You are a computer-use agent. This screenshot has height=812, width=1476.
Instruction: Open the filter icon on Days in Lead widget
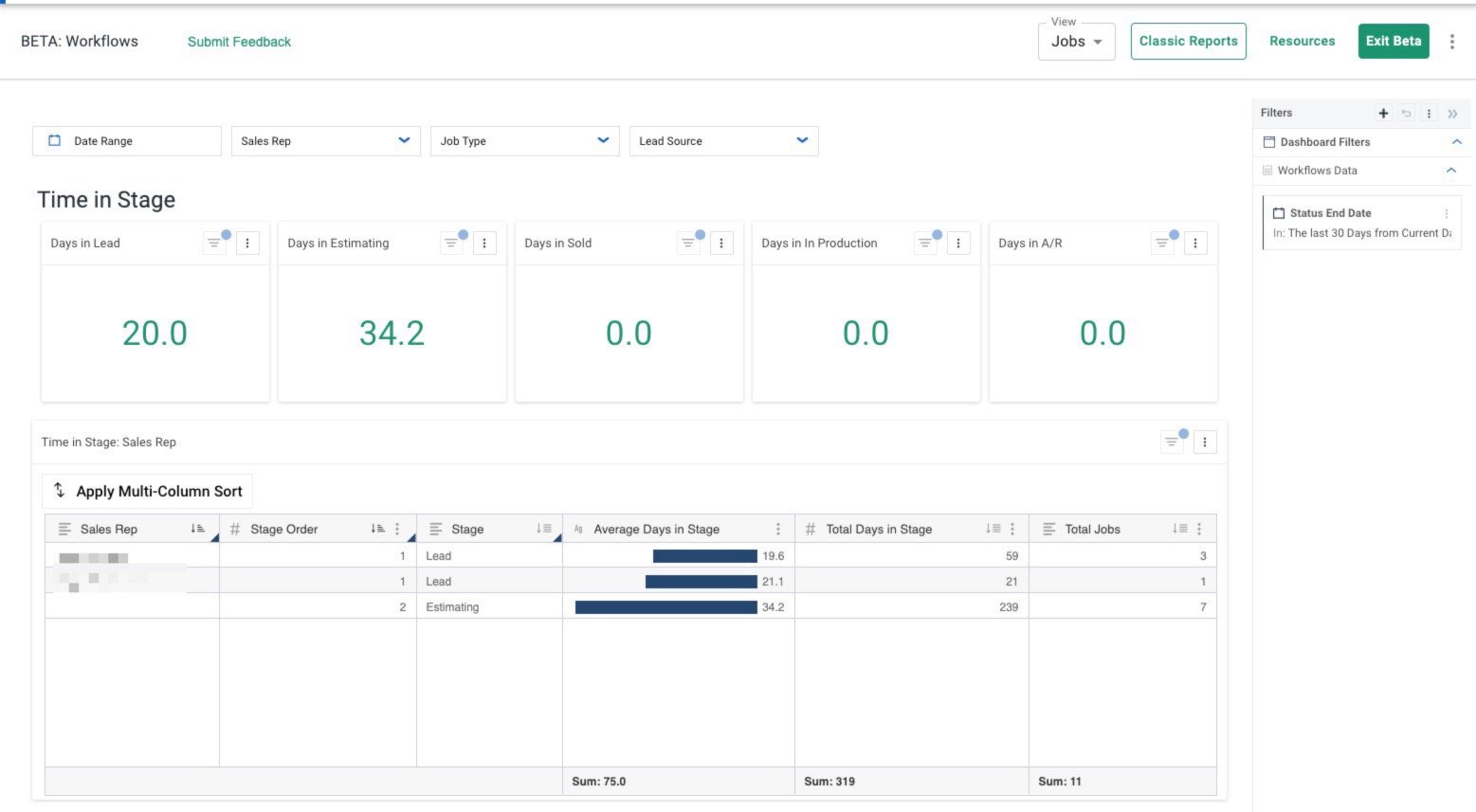coord(214,243)
